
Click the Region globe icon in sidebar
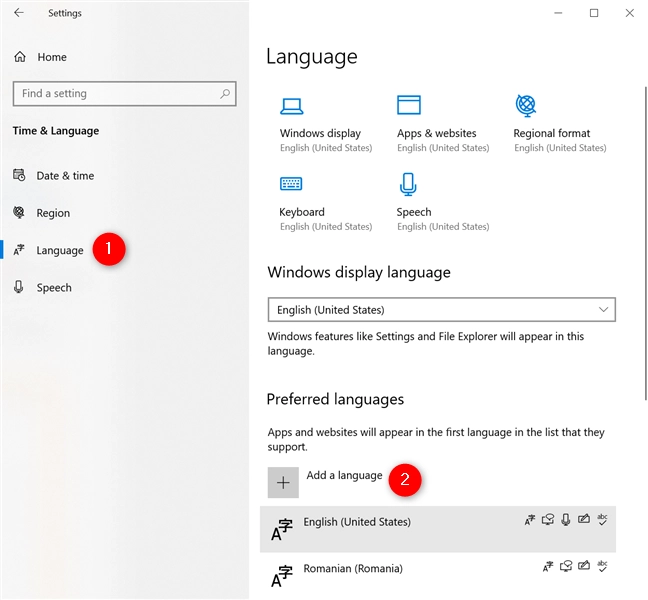tap(19, 212)
